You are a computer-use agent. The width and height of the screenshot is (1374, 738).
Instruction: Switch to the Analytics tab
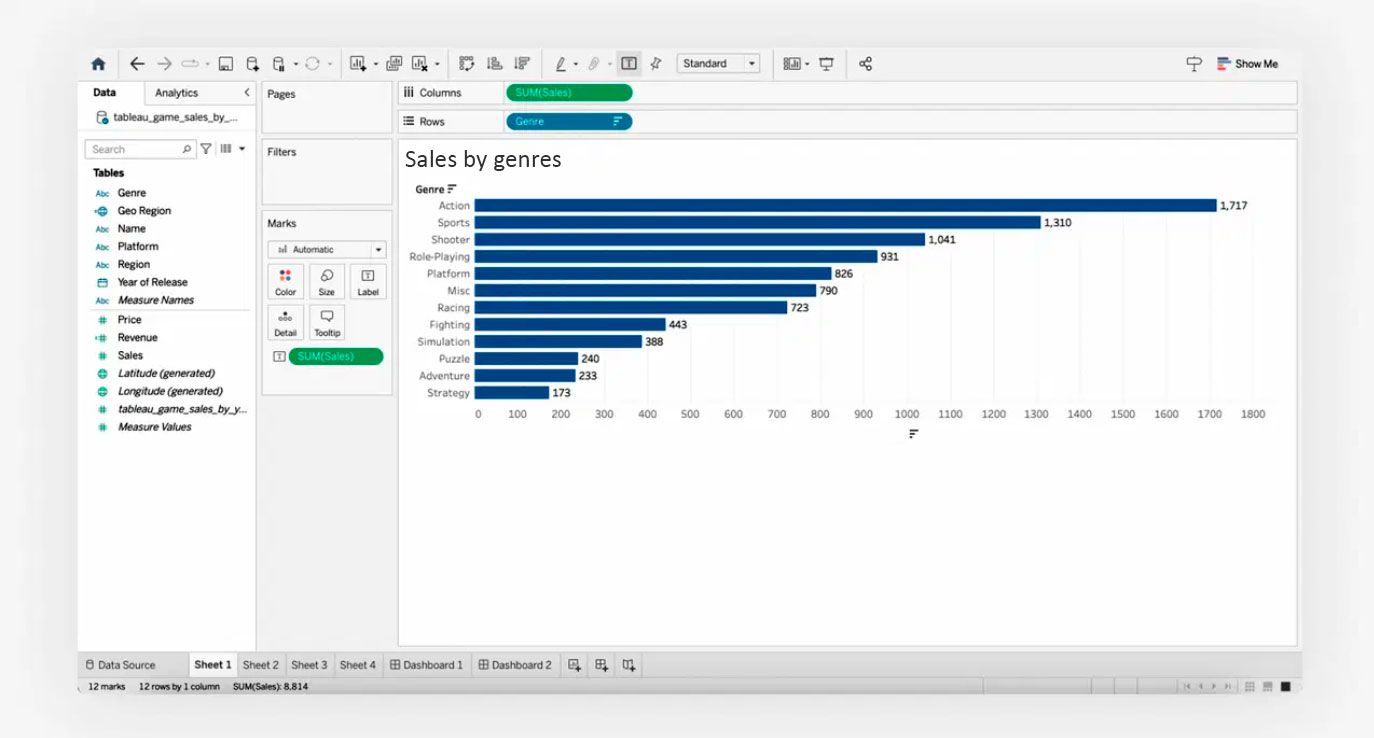176,93
